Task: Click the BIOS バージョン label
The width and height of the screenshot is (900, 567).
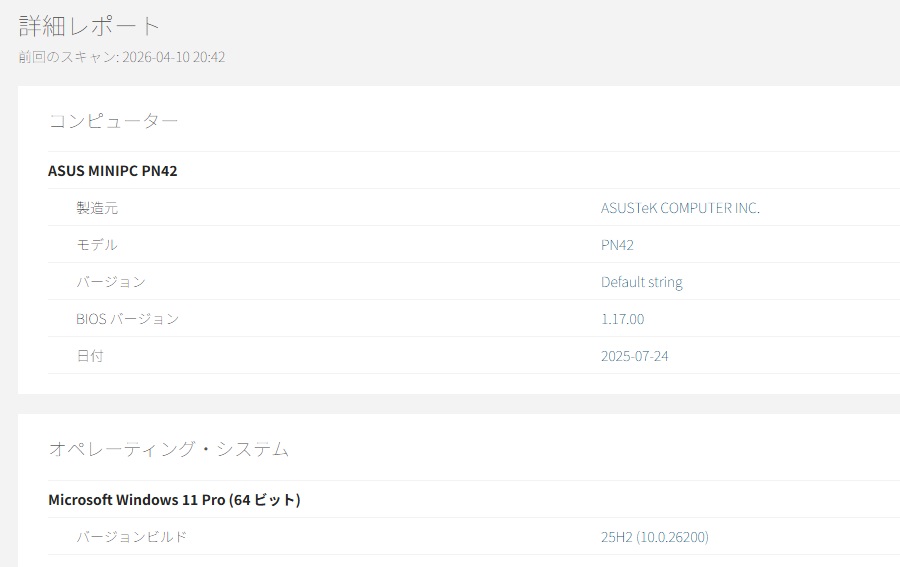Action: click(127, 319)
